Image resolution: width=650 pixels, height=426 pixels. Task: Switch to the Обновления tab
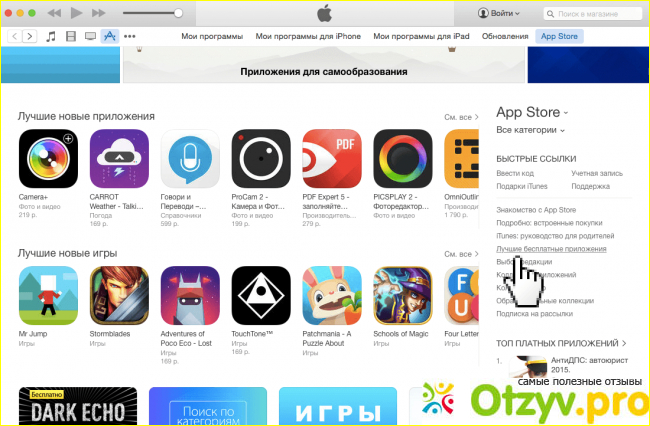(505, 36)
